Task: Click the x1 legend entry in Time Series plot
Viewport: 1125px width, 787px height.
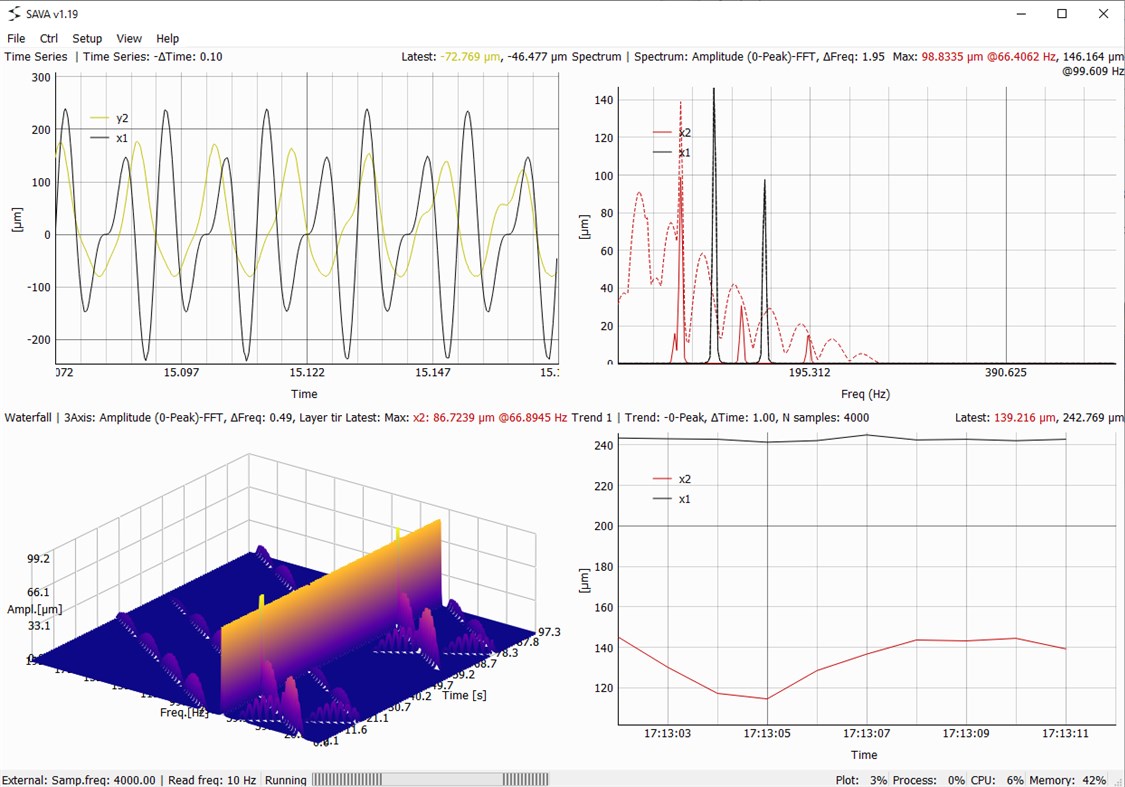Action: coord(109,138)
